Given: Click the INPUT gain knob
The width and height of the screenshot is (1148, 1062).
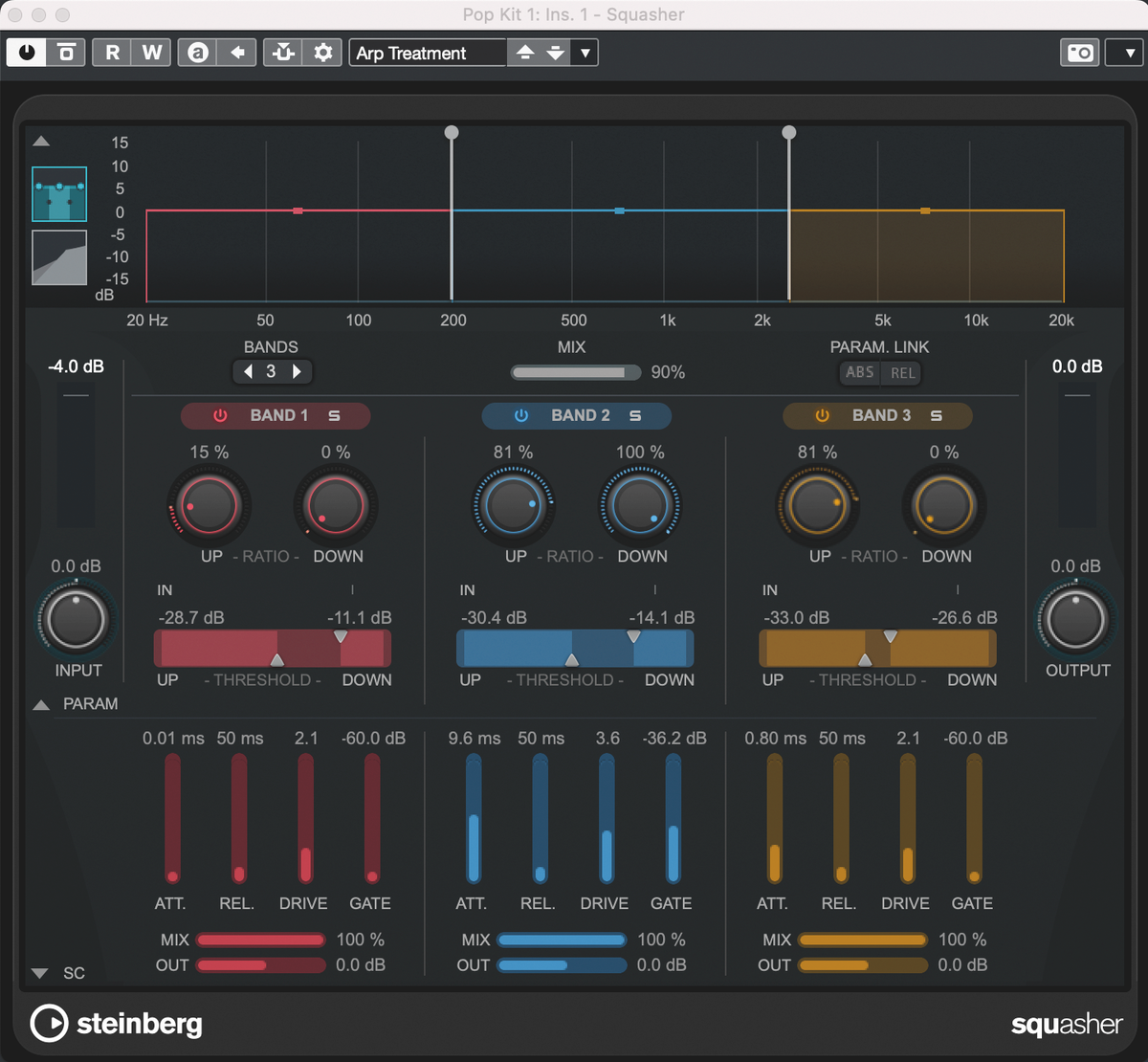Looking at the screenshot, I should (76, 618).
